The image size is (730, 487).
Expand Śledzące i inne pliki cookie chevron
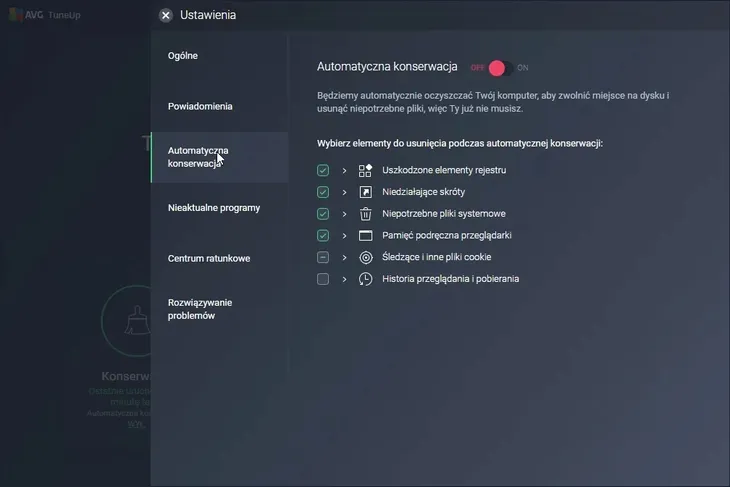pyautogui.click(x=345, y=257)
